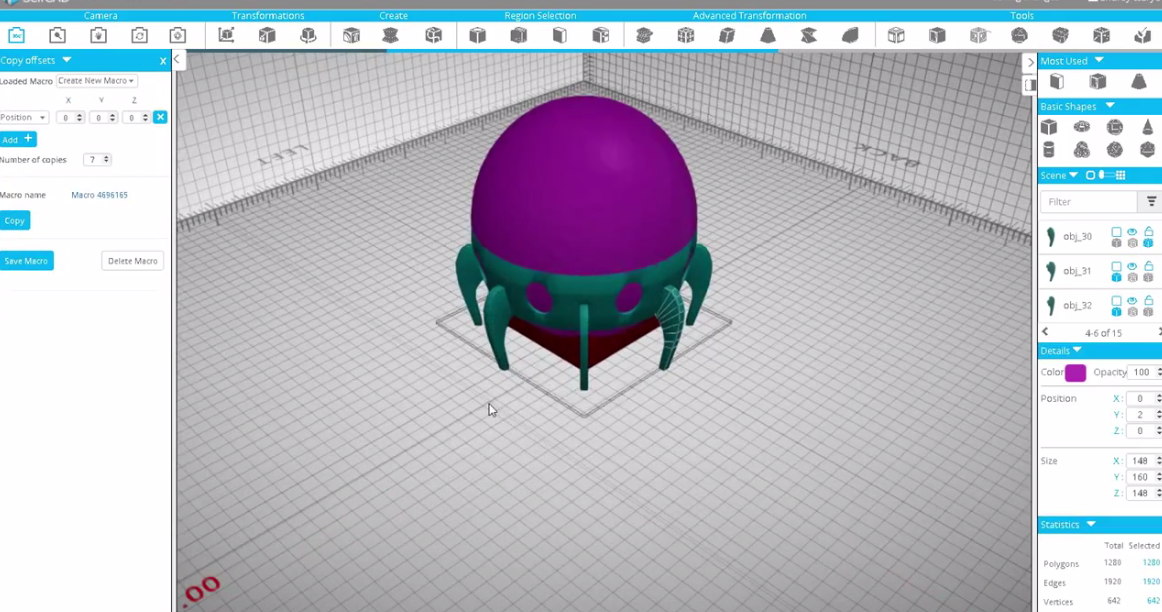Open the Advanced Transformation menu
The width and height of the screenshot is (1162, 612).
click(x=749, y=16)
